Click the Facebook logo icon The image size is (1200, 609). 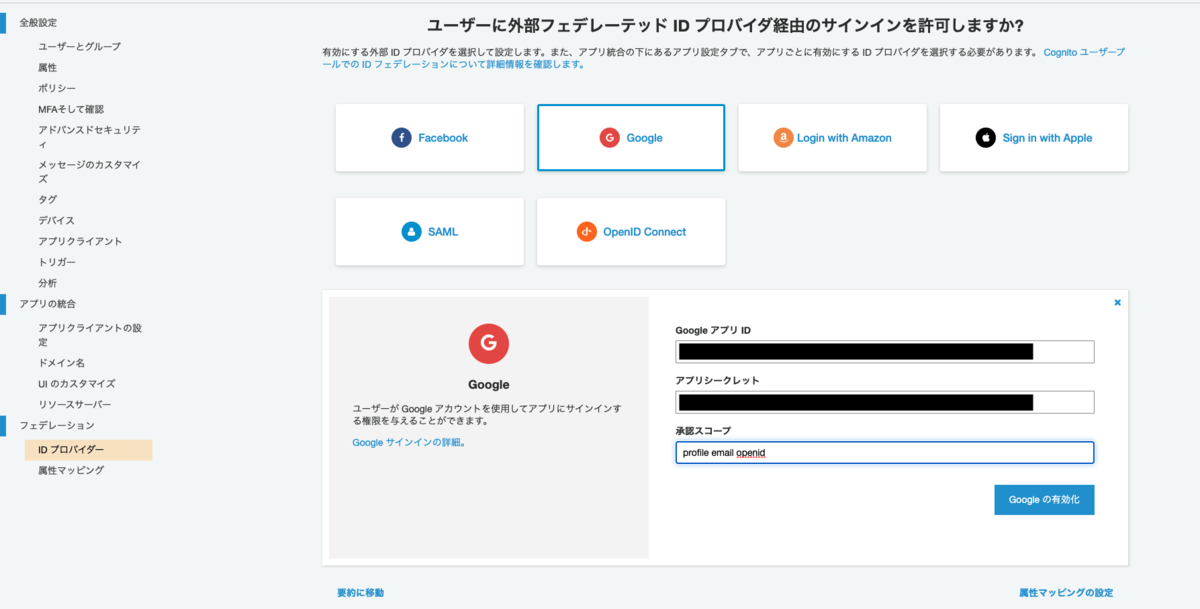[x=402, y=138]
